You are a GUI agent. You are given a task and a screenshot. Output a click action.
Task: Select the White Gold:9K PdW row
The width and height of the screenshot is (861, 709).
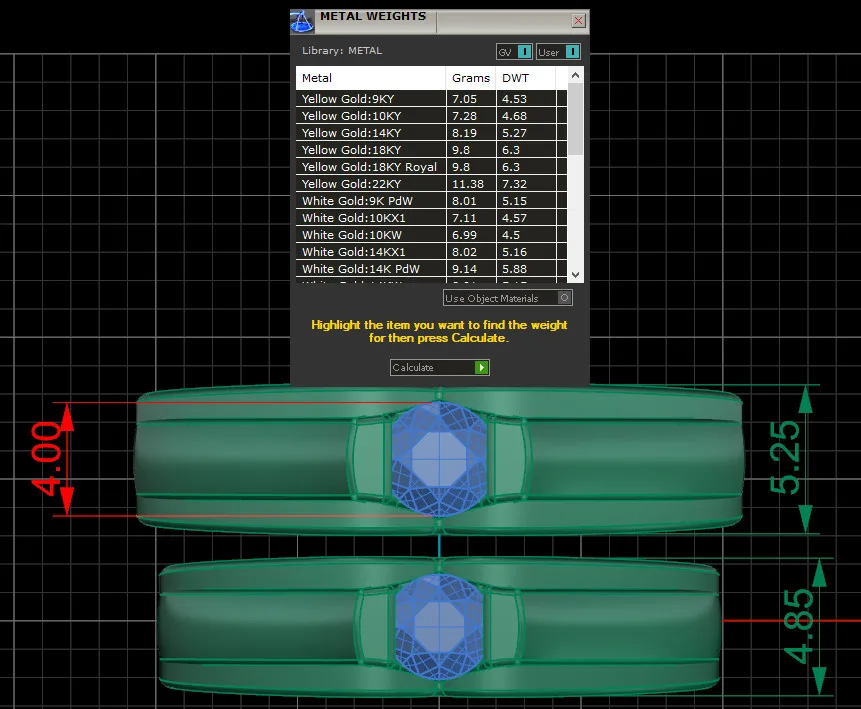coord(432,201)
